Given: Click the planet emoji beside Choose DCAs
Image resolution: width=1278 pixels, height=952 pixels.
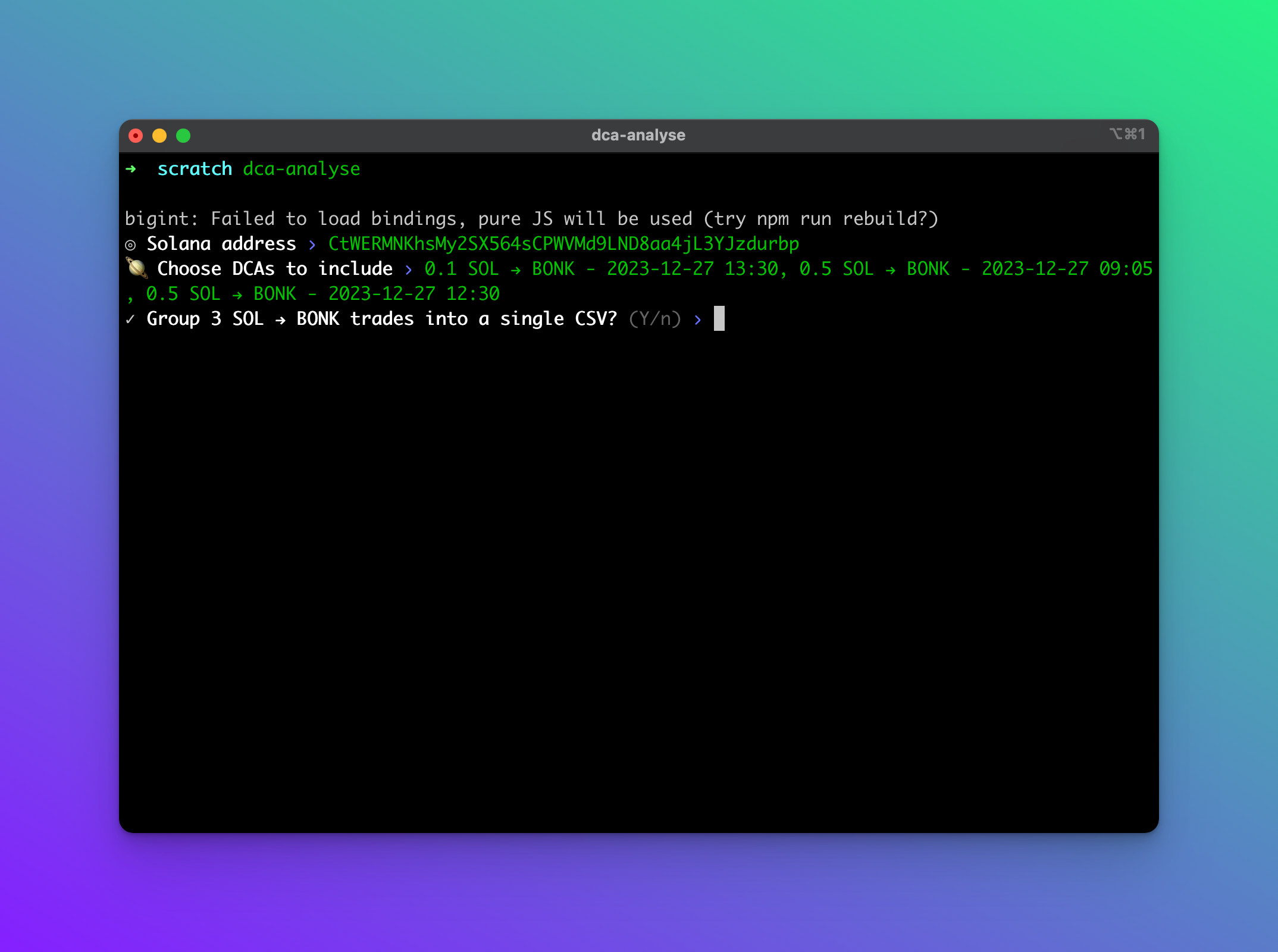Looking at the screenshot, I should click(137, 268).
